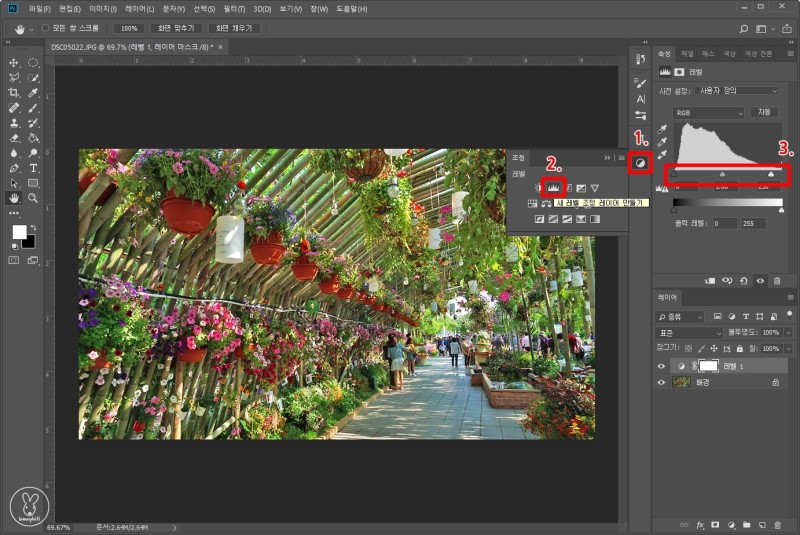Add a layer mask from Layers panel bottom
This screenshot has height=535, width=800.
pos(716,524)
